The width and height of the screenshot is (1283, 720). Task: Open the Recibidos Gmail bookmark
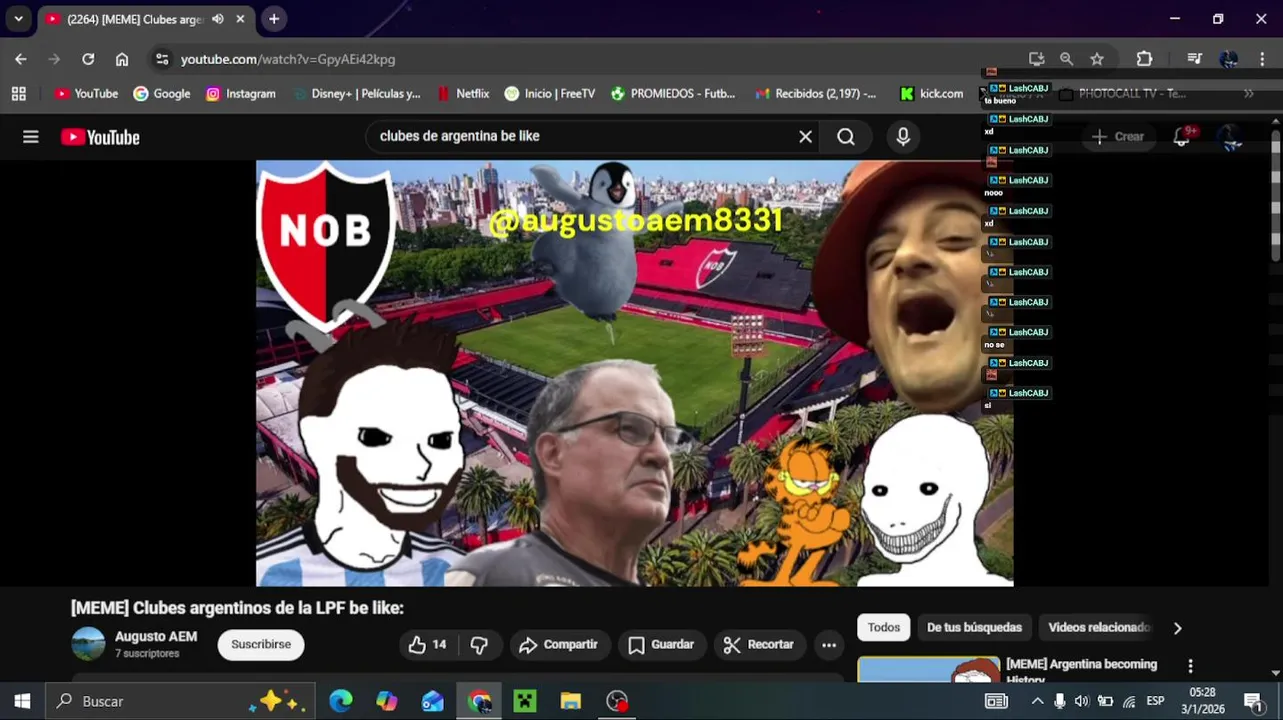click(815, 93)
